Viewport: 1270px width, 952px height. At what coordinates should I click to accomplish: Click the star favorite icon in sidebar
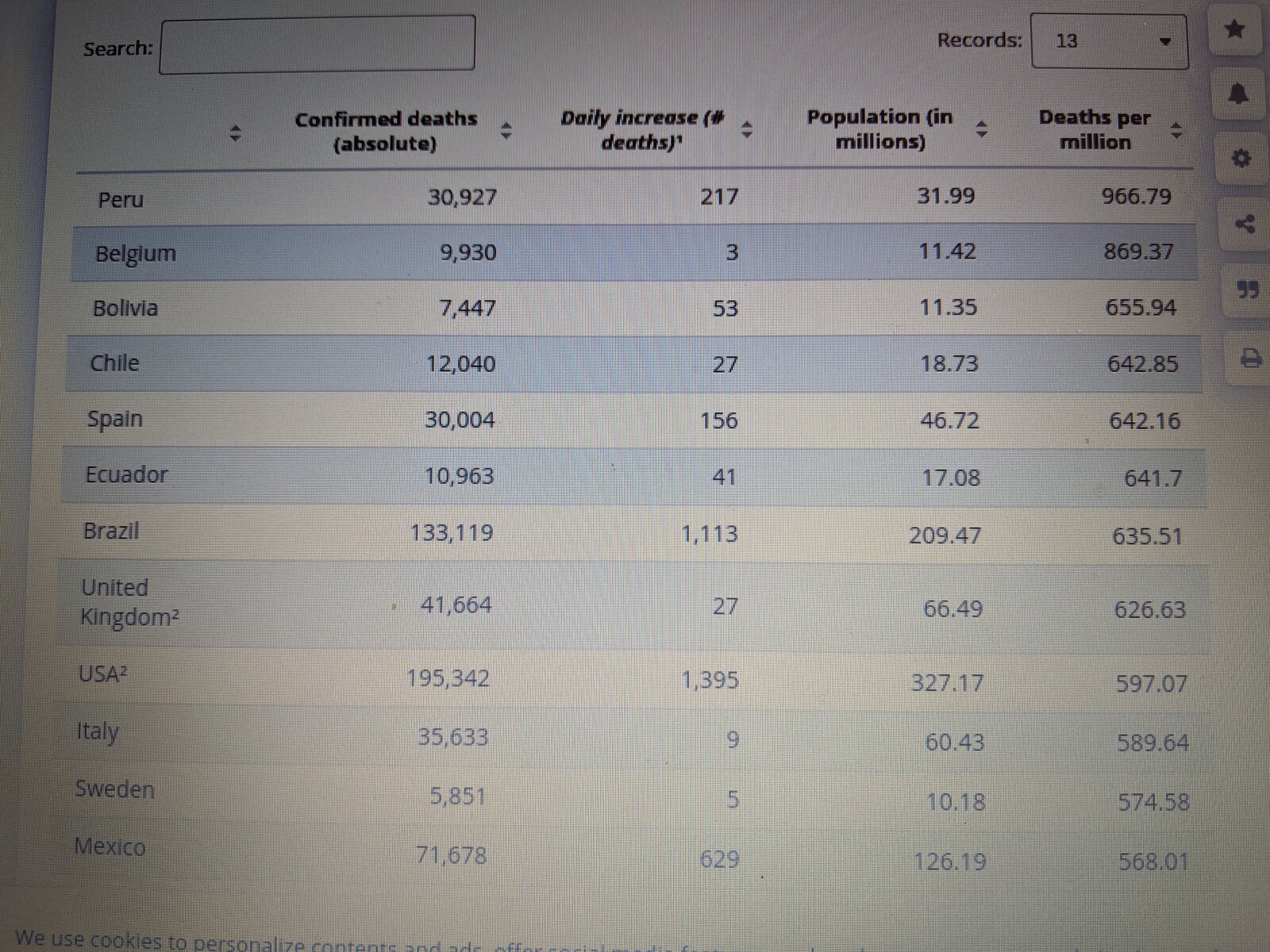click(1235, 30)
